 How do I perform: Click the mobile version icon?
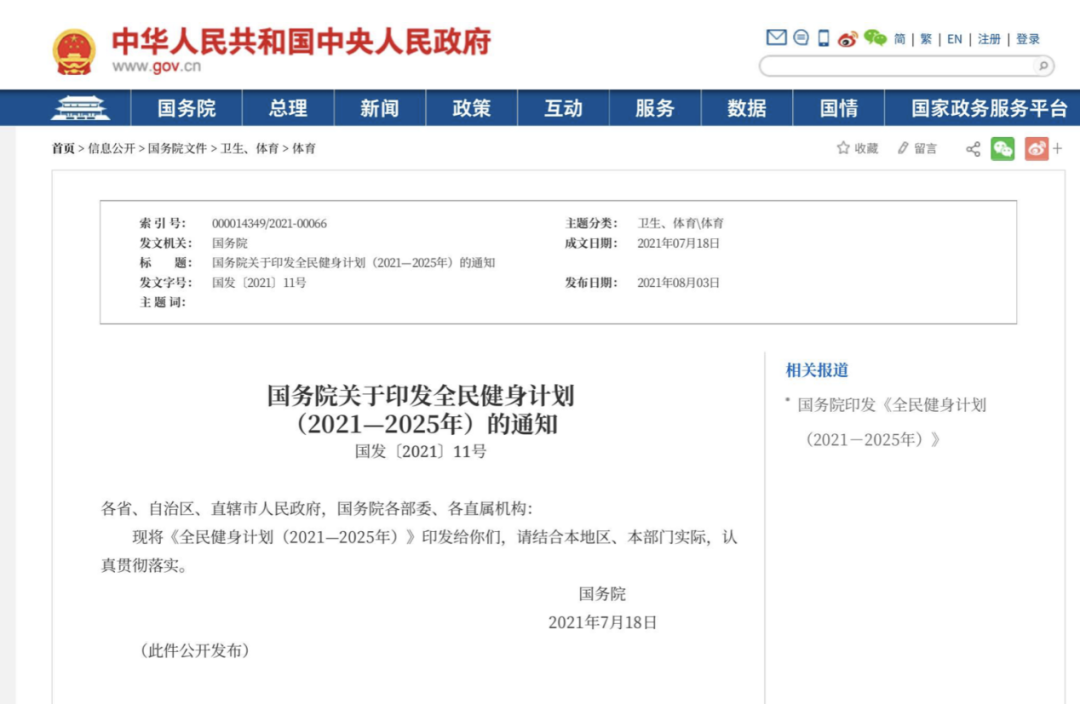coord(822,37)
